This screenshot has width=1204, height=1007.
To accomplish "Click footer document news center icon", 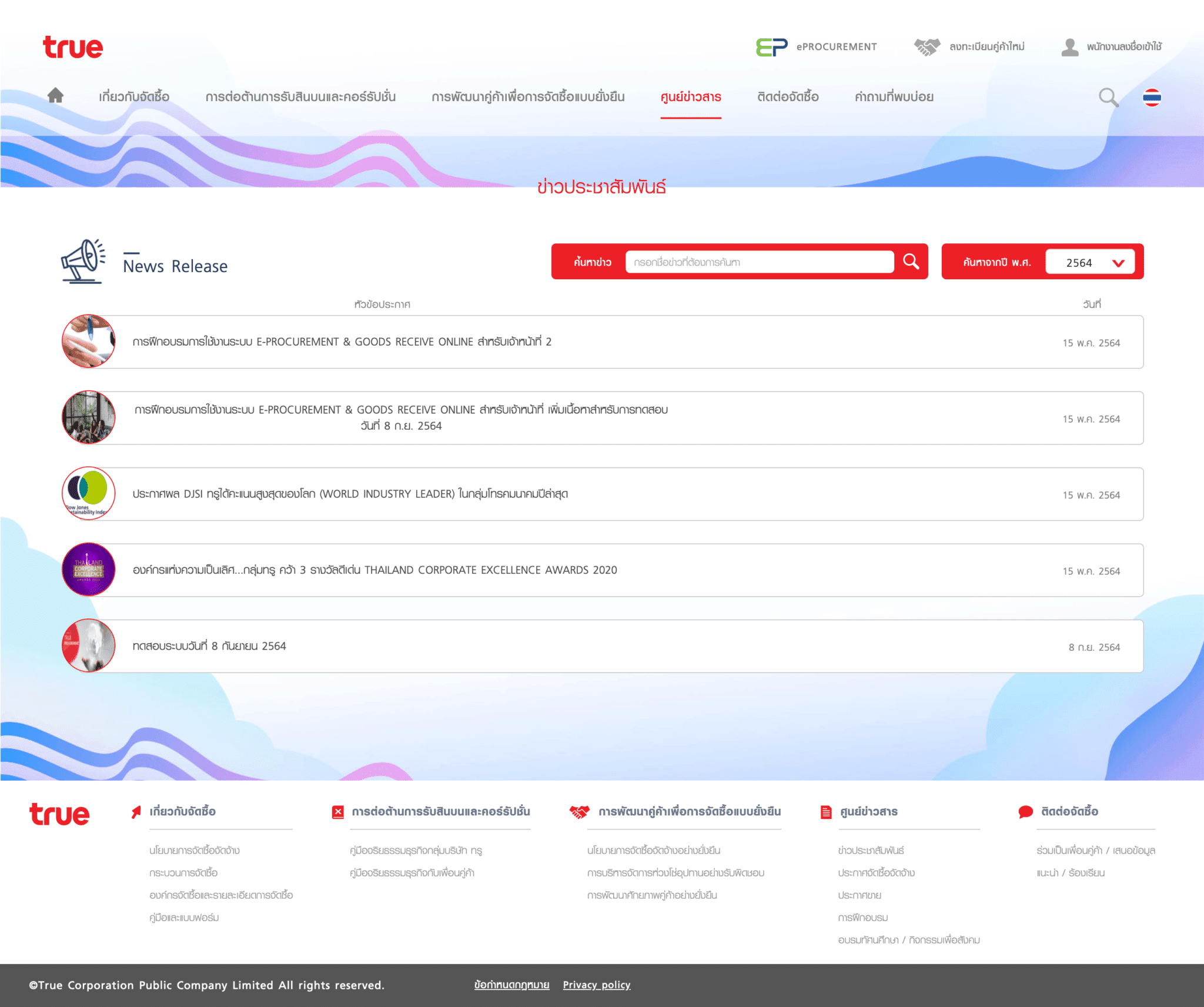I will click(826, 812).
